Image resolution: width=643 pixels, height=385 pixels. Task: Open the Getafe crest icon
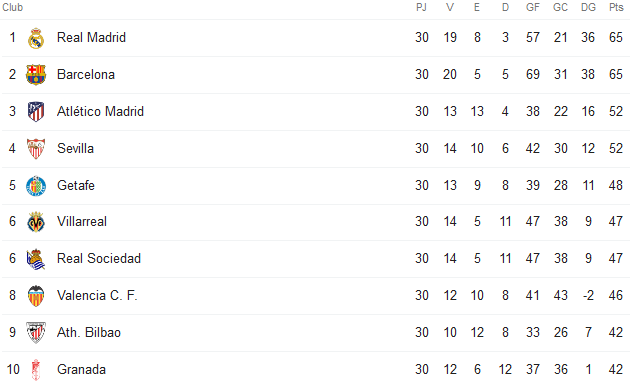[x=36, y=185]
